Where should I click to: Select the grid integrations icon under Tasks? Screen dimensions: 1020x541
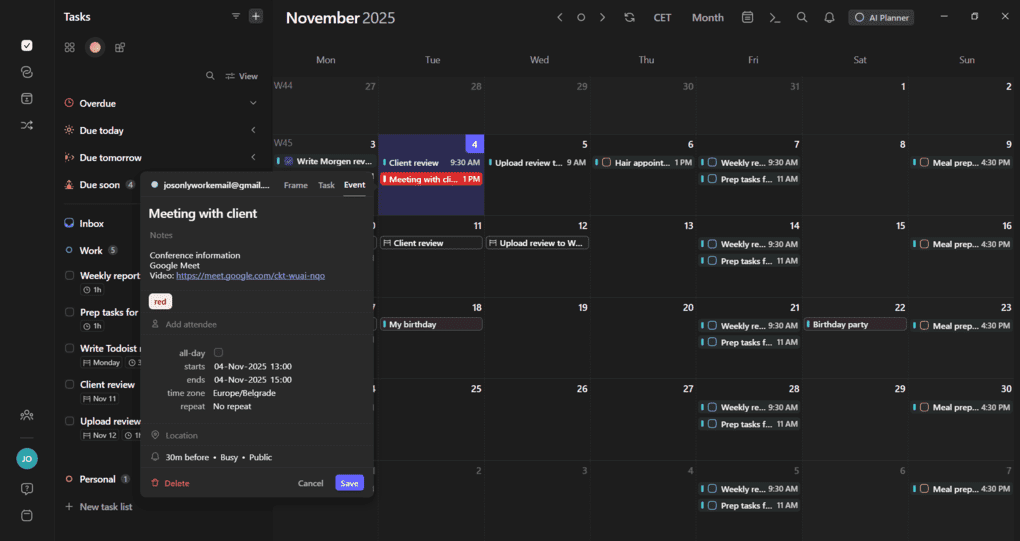pyautogui.click(x=70, y=47)
